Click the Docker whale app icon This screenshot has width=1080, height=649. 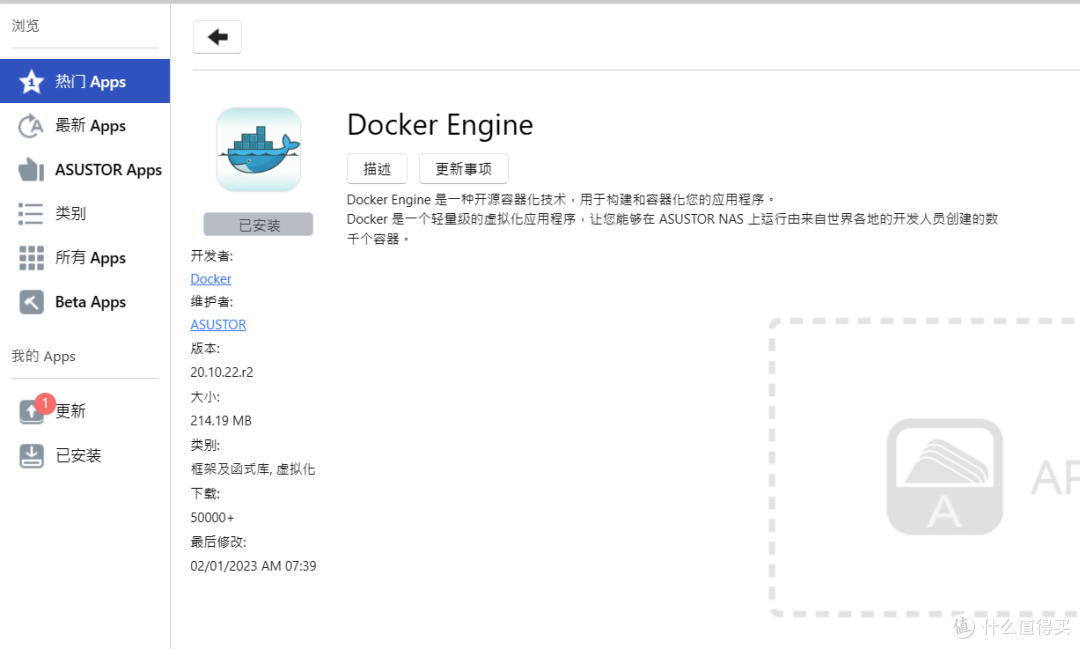pyautogui.click(x=258, y=150)
